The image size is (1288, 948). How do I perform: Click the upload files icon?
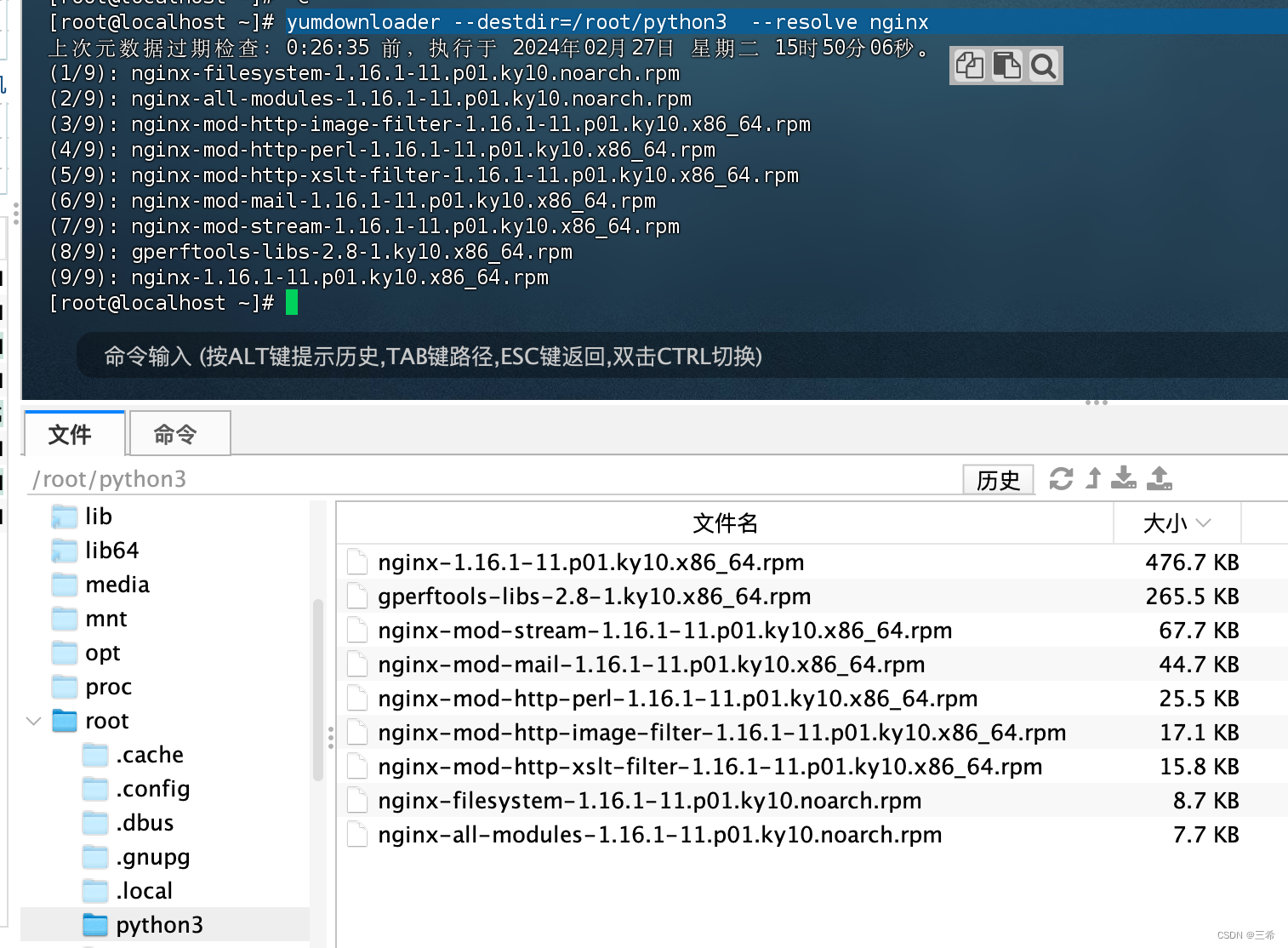point(1159,479)
